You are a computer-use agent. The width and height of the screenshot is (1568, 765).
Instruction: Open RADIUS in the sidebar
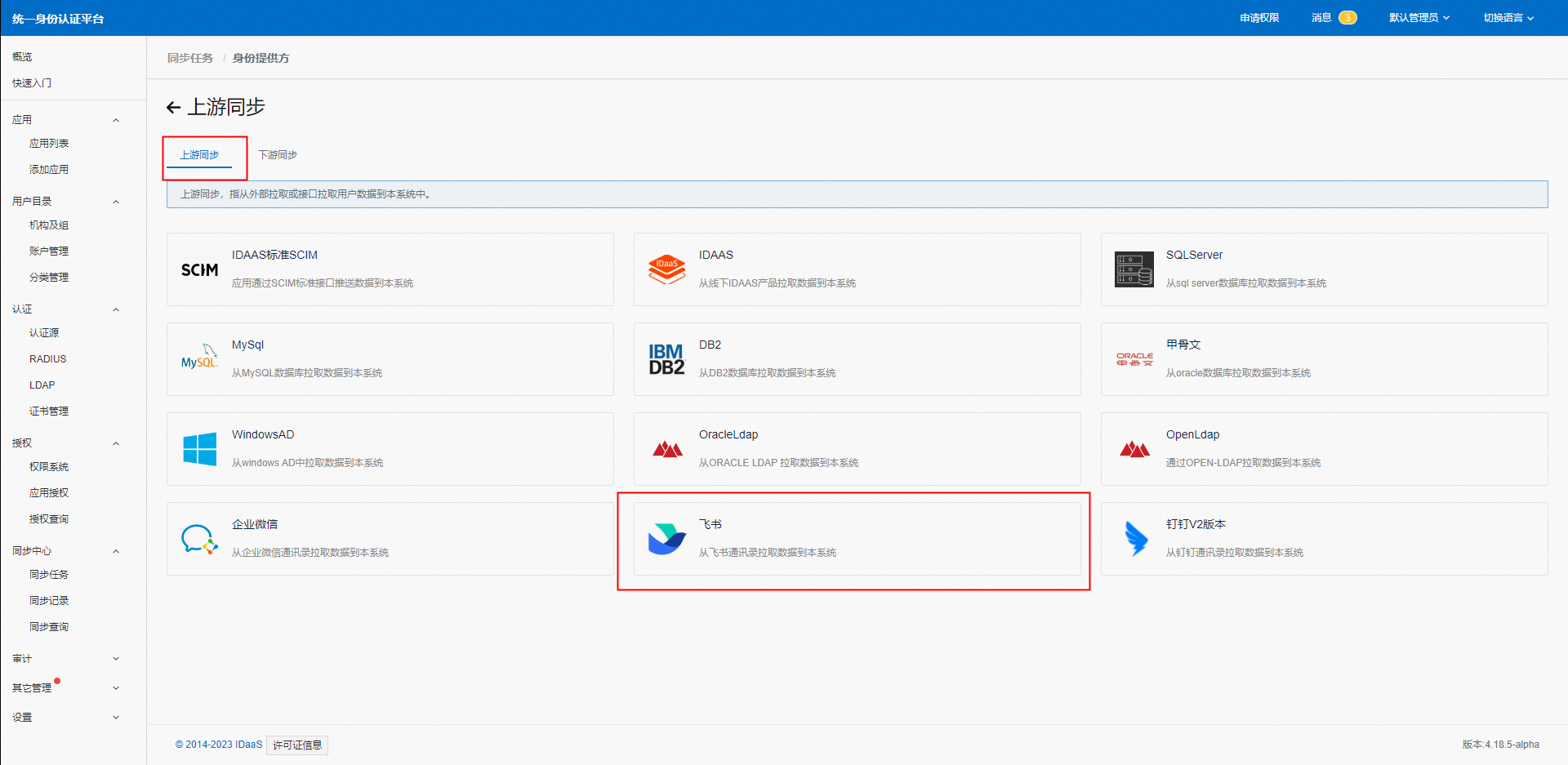pyautogui.click(x=48, y=359)
